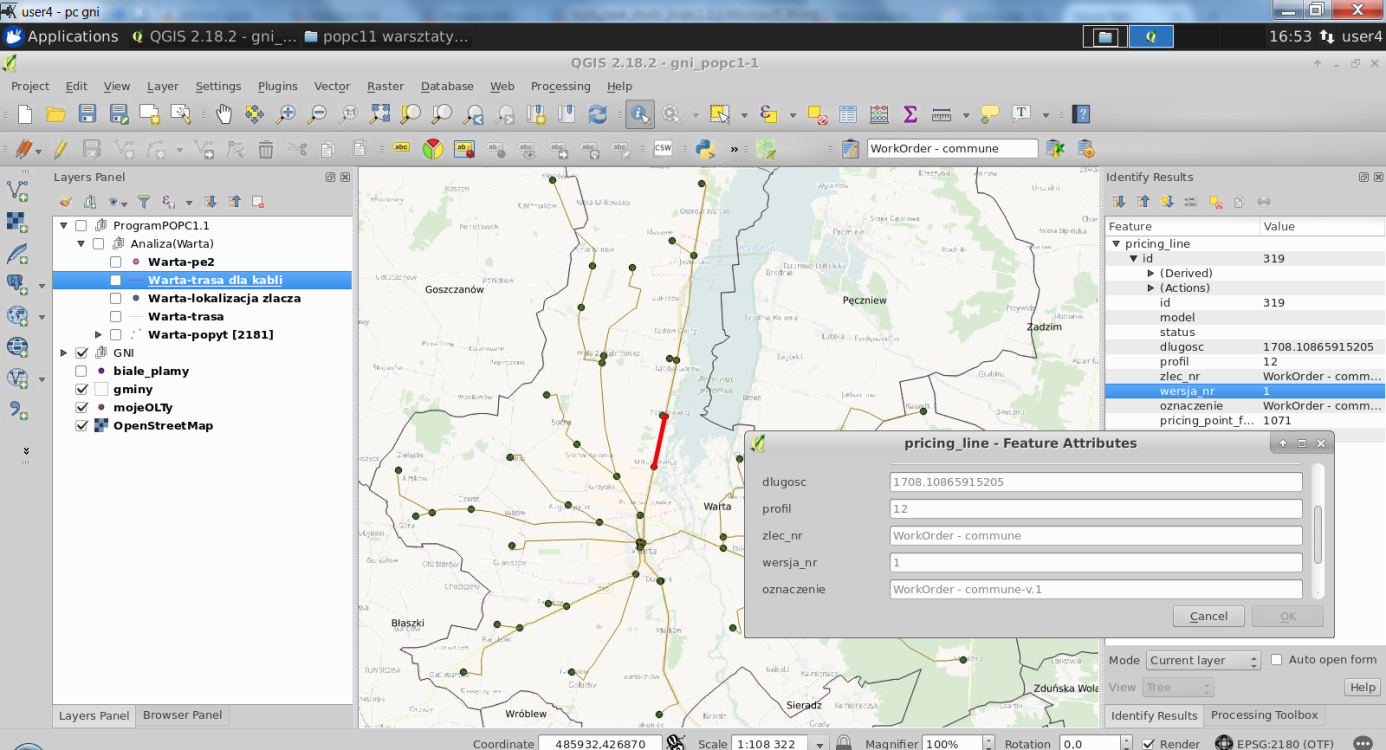
Task: Open the Field Calculator abacus icon
Action: 879,114
